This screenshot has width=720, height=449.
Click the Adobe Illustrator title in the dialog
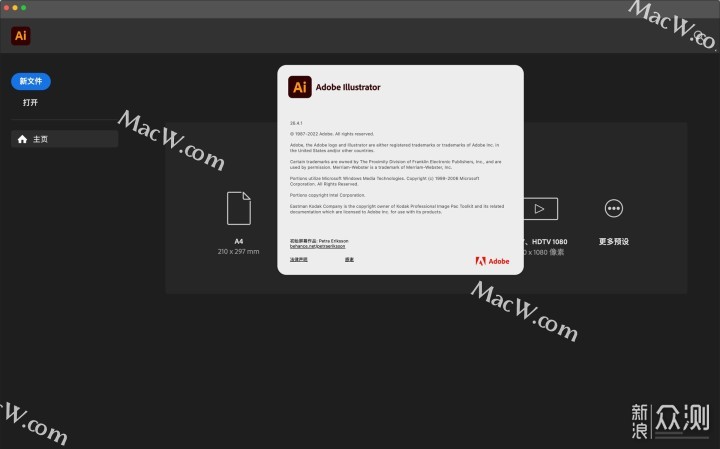348,87
